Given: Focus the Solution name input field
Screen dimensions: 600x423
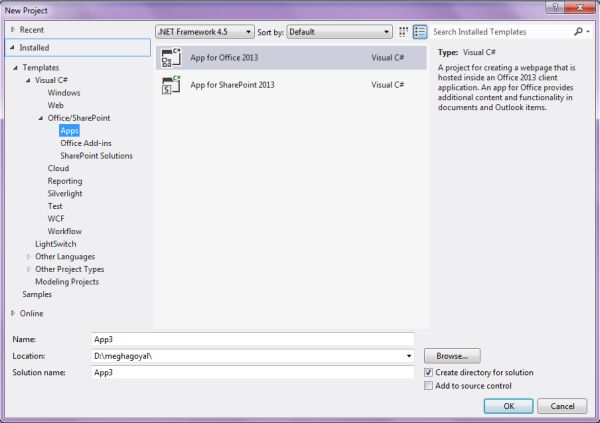Looking at the screenshot, I should (253, 372).
